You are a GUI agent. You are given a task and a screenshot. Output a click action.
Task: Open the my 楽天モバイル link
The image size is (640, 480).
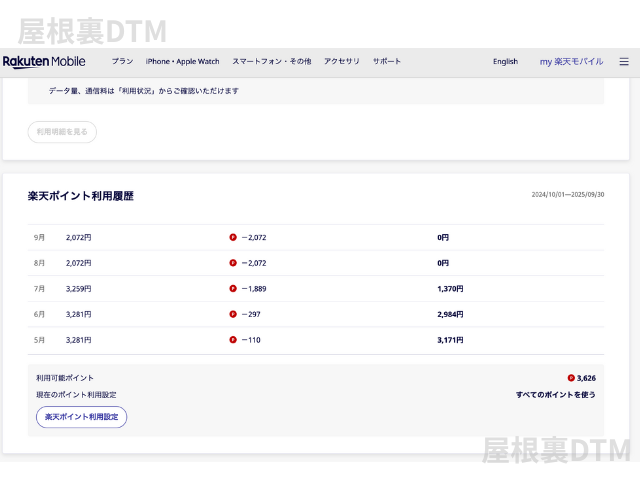click(x=571, y=62)
